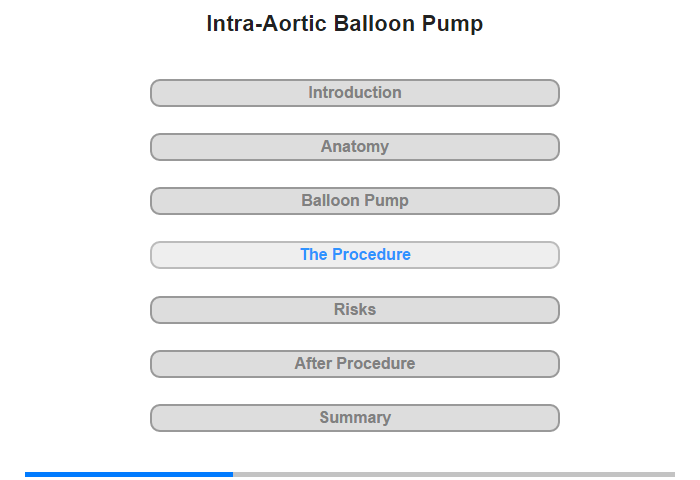
Task: Click the section listed directly below Anatomy
Action: (x=354, y=201)
